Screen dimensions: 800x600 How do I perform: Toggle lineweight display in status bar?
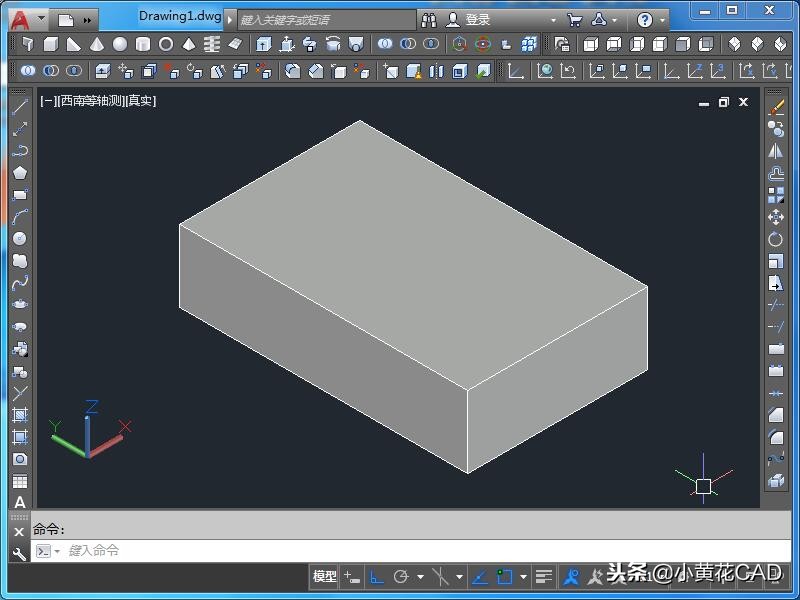pyautogui.click(x=543, y=576)
